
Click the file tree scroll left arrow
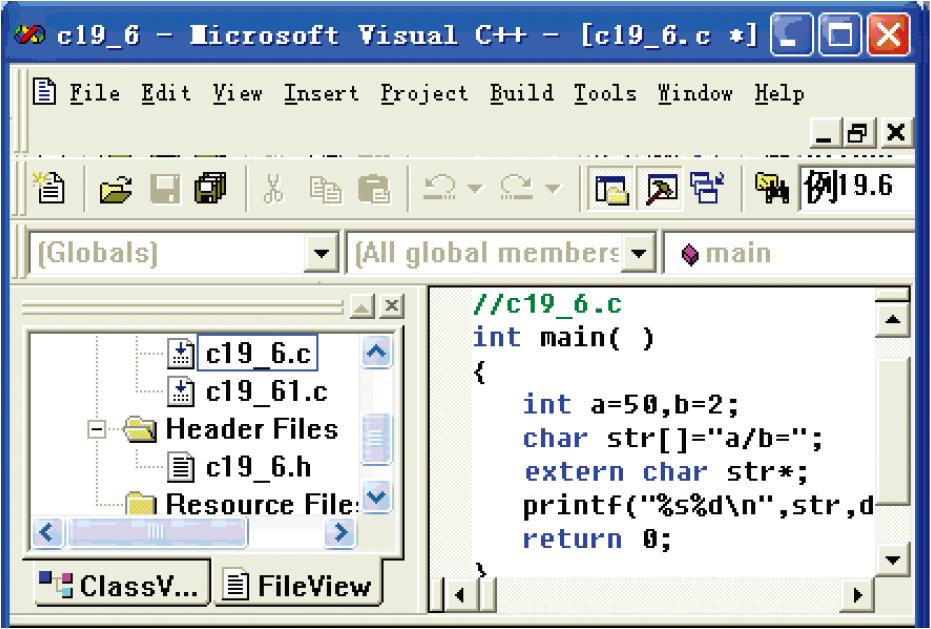pos(48,532)
